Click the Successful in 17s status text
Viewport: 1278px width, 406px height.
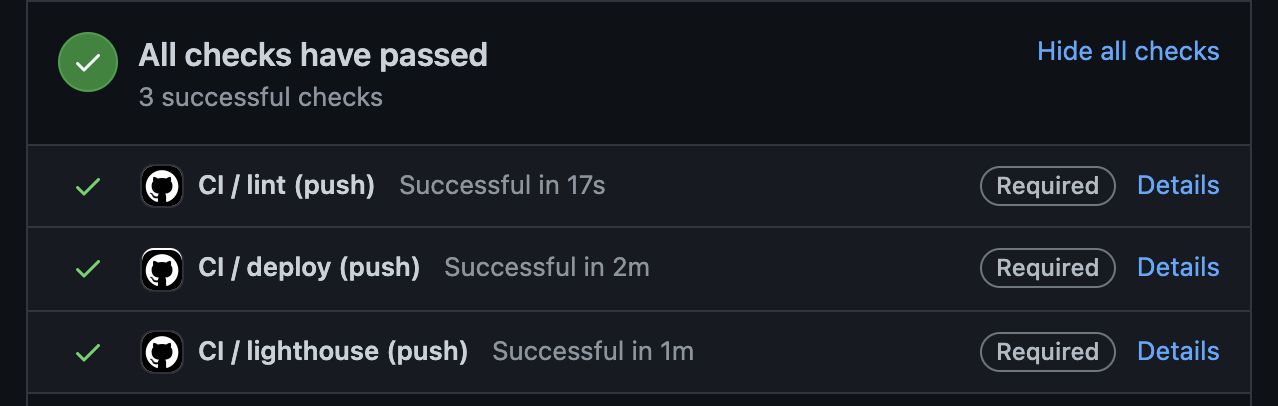tap(502, 186)
